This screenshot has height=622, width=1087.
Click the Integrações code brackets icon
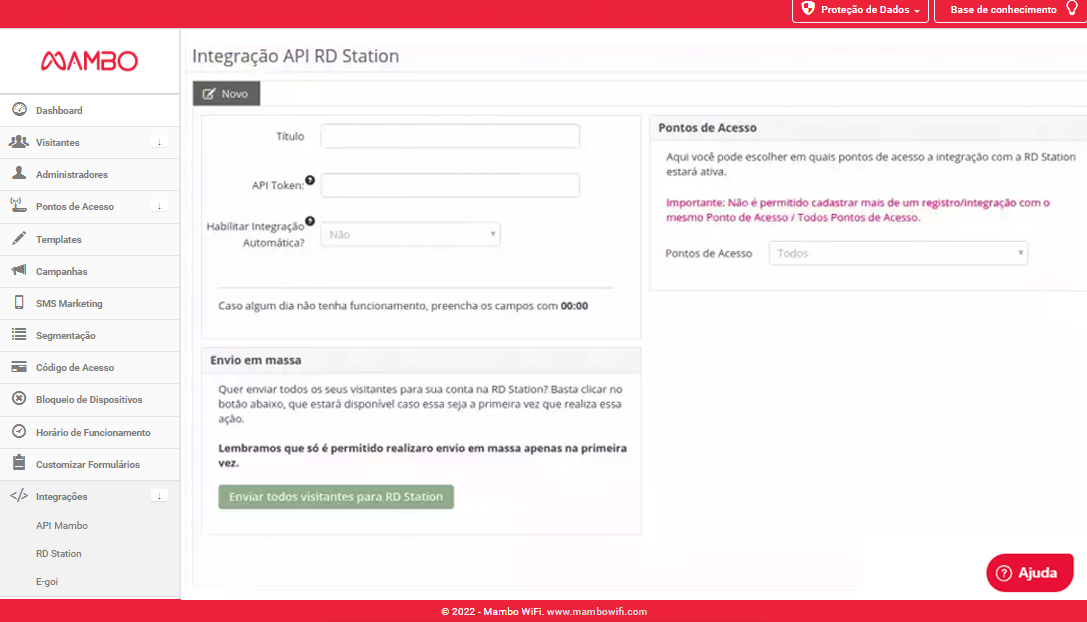(x=19, y=496)
